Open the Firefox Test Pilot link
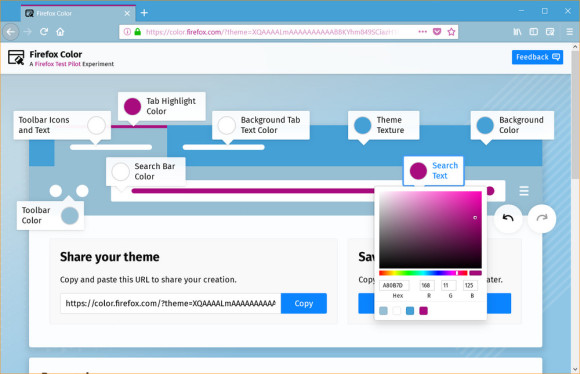 pyautogui.click(x=57, y=64)
